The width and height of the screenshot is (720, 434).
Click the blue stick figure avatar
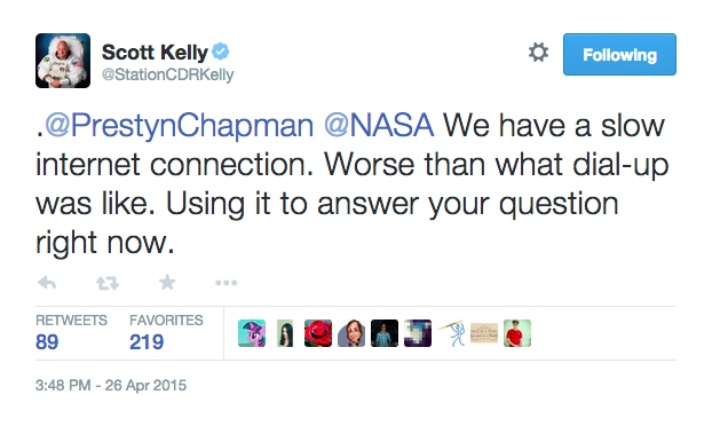point(452,334)
